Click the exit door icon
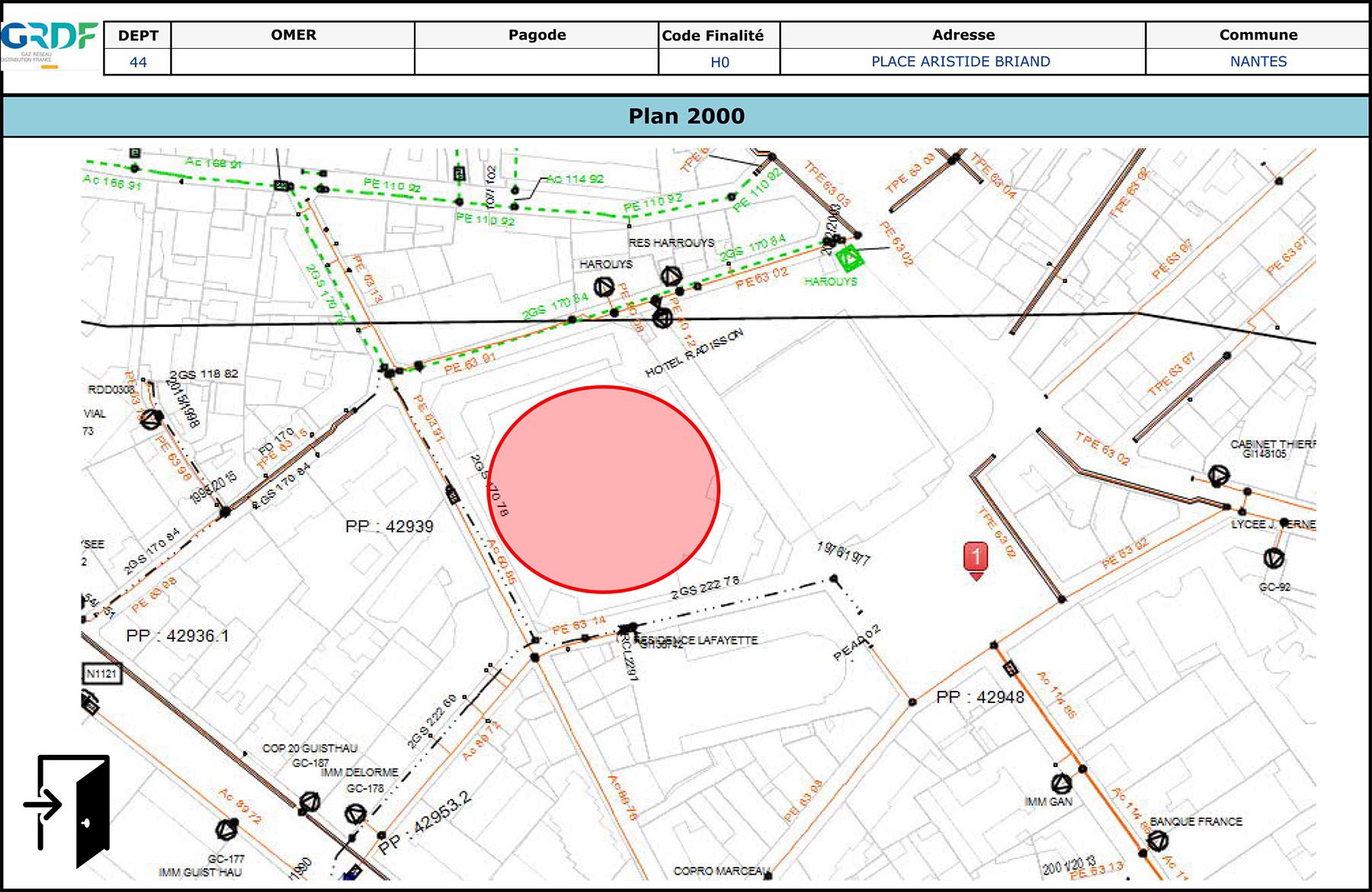 [74, 810]
